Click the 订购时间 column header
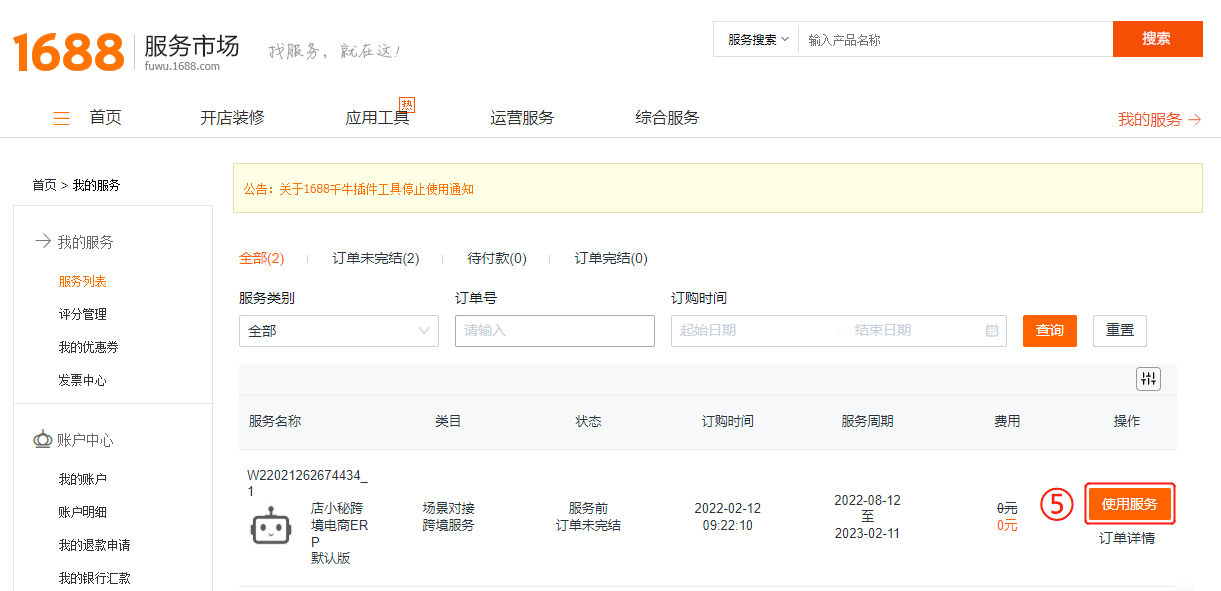 [728, 421]
